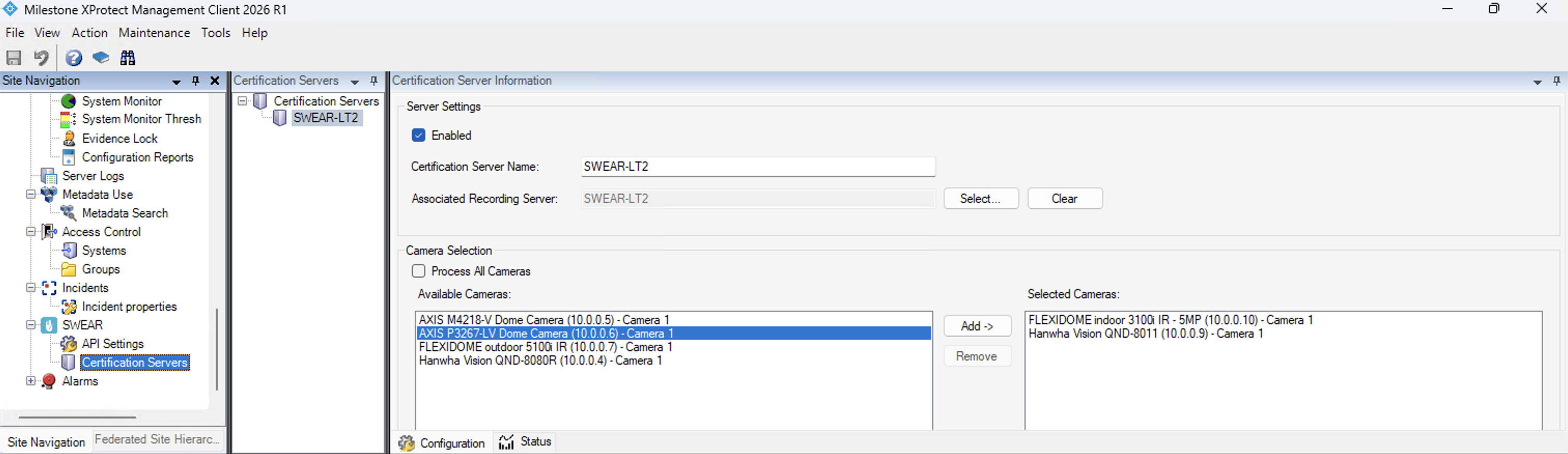Viewport: 1568px width, 454px height.
Task: Open the Help question mark icon
Action: click(x=74, y=58)
